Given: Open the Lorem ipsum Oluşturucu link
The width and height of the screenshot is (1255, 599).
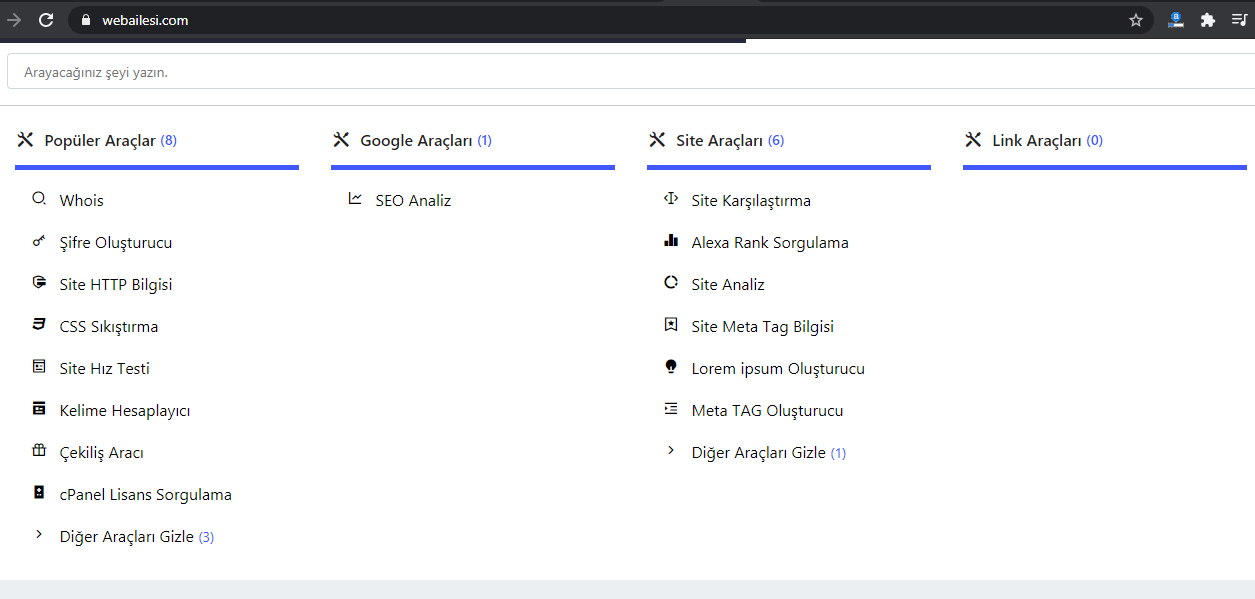Looking at the screenshot, I should [x=778, y=369].
